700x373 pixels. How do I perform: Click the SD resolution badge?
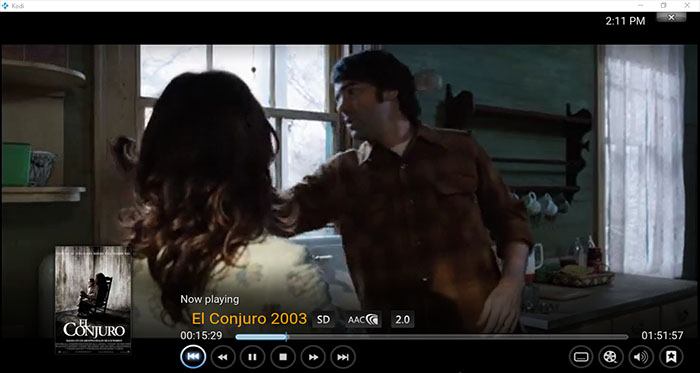[323, 319]
